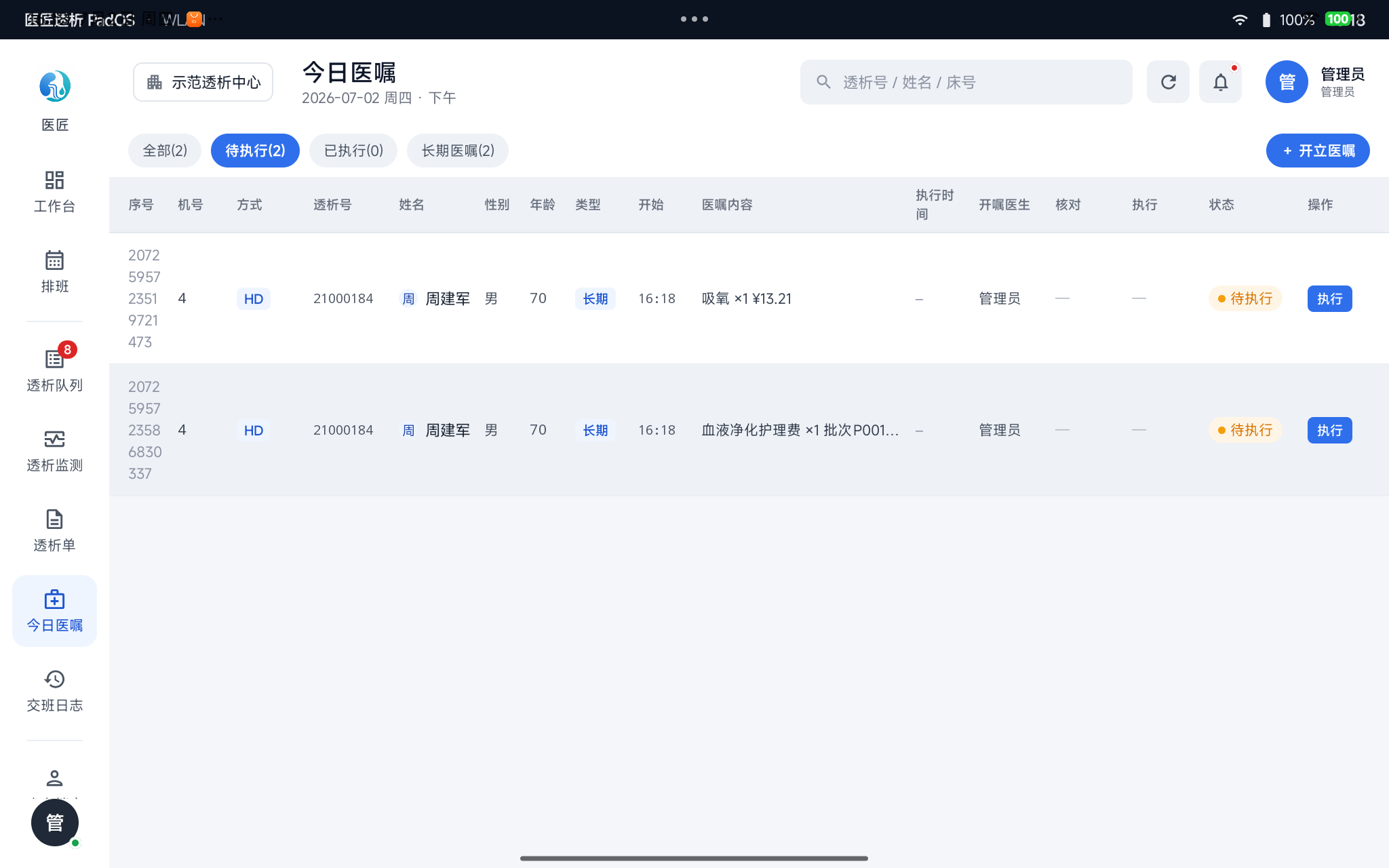Switch to the 长期医嘱(2) tab
Image resolution: width=1389 pixels, height=868 pixels.
click(458, 151)
